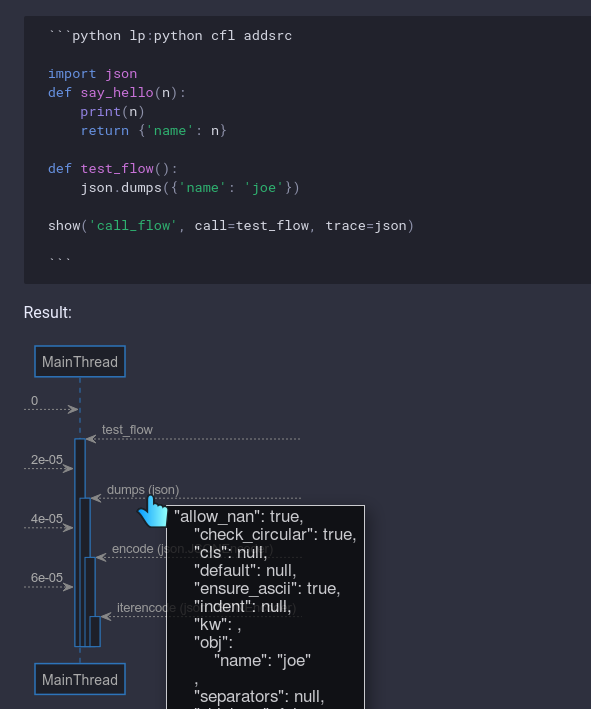The height and width of the screenshot is (709, 591).
Task: Click the 'def say_hello(n):' line
Action: [117, 93]
